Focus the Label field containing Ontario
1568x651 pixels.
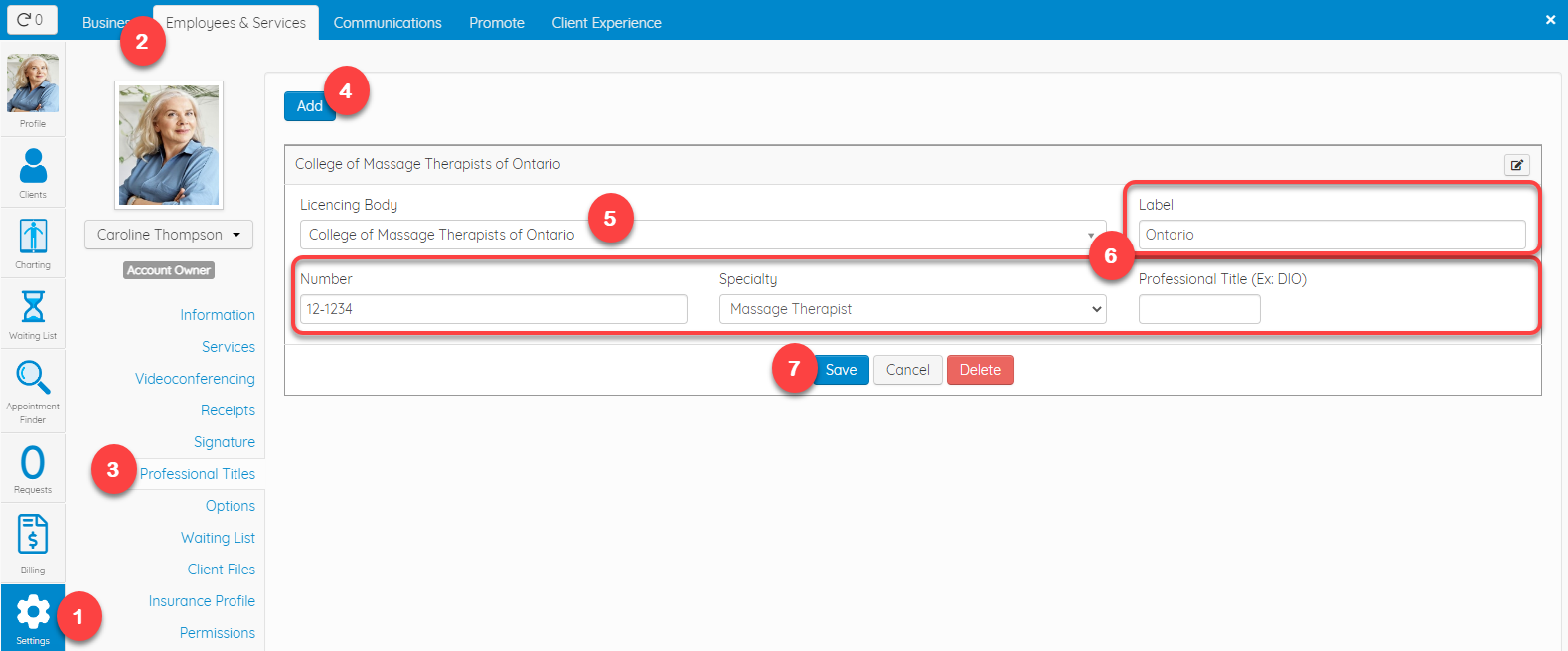pyautogui.click(x=1332, y=235)
